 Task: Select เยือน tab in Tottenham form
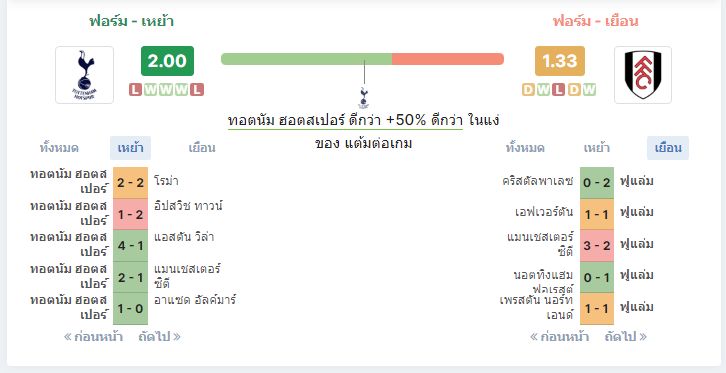pos(202,148)
